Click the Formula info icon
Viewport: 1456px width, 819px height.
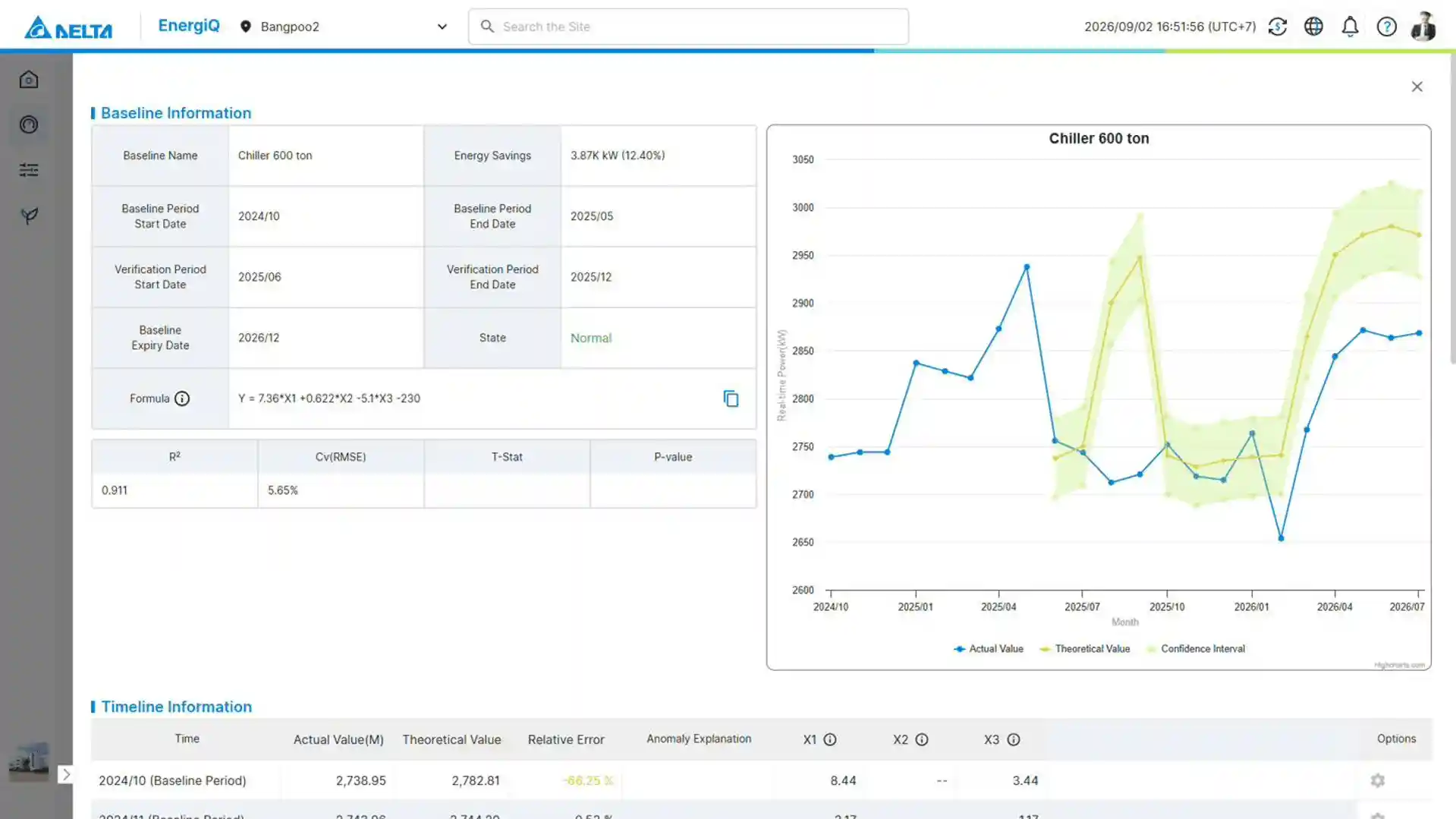[182, 398]
